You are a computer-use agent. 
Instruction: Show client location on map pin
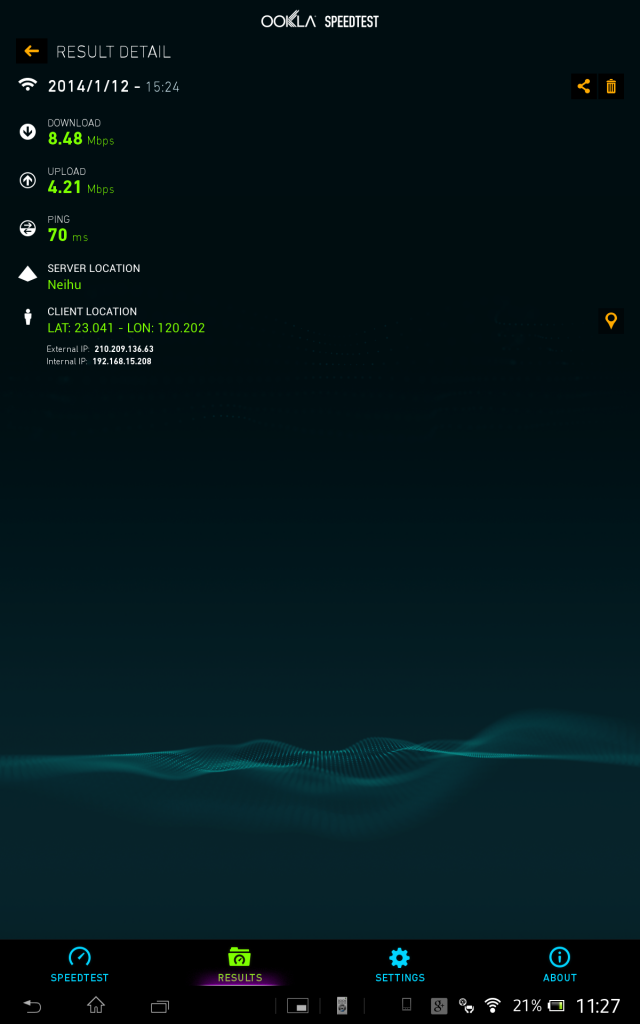(x=611, y=321)
